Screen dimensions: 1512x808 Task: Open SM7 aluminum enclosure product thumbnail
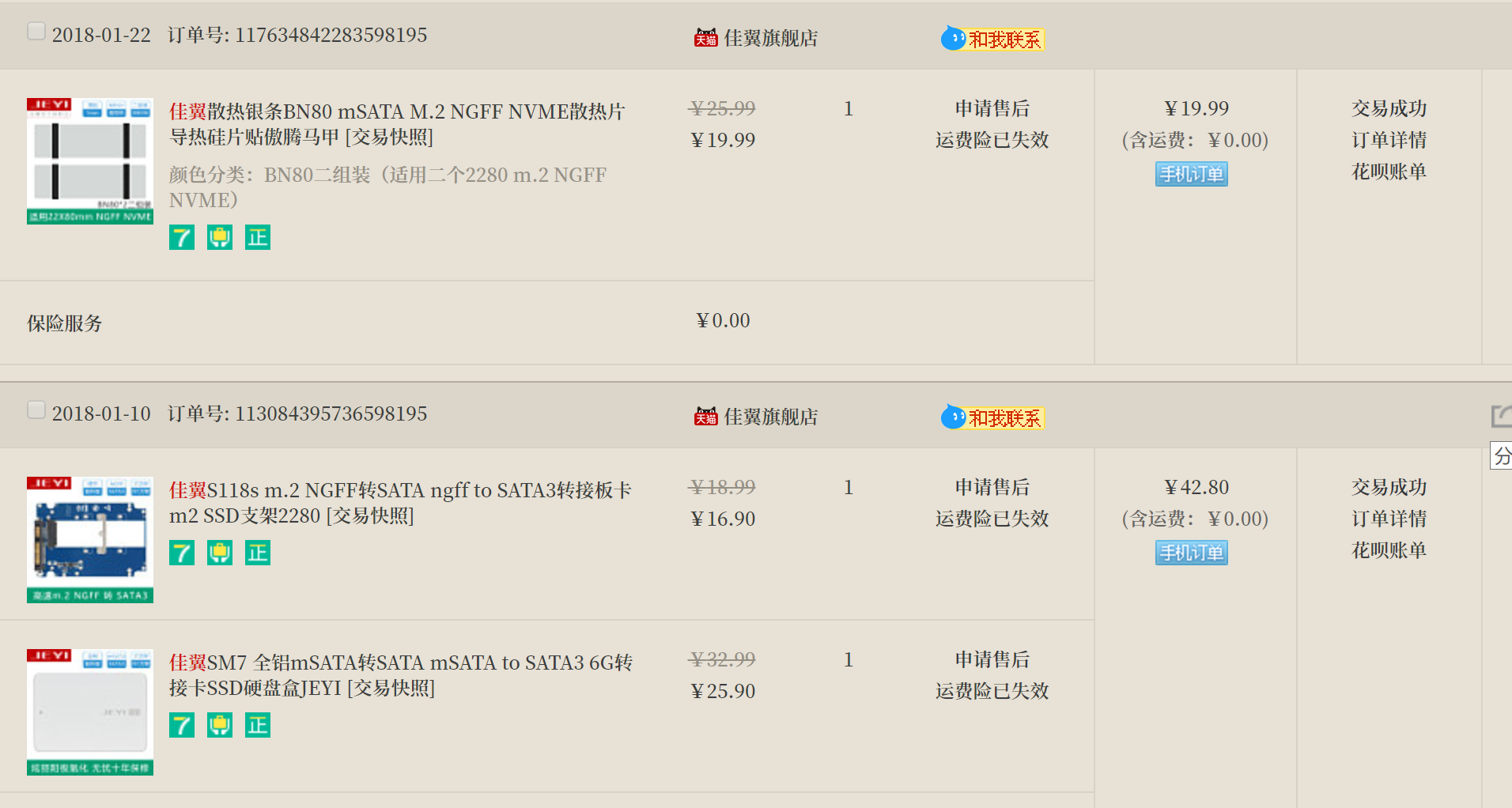pos(90,712)
